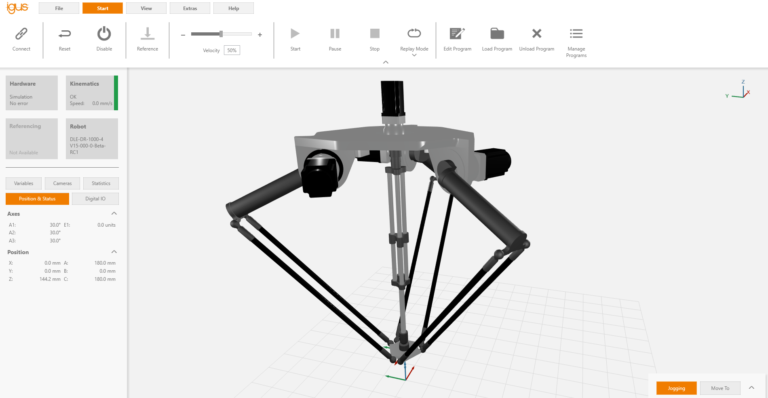The height and width of the screenshot is (398, 768).
Task: Click the A orientation value 180.0
Action: point(105,263)
